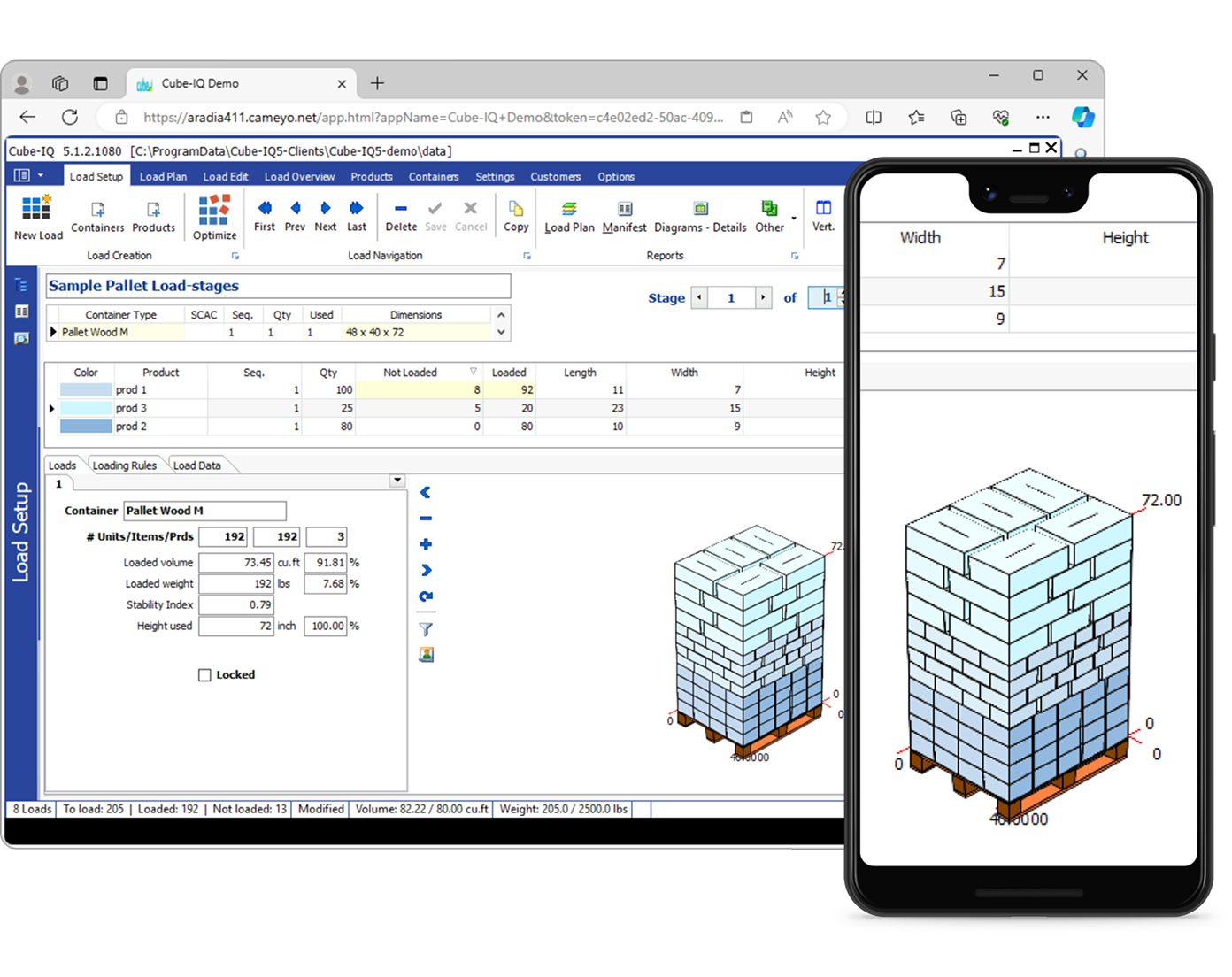Click the Vert. layout icon
This screenshot has height=977, width=1232.
823,216
